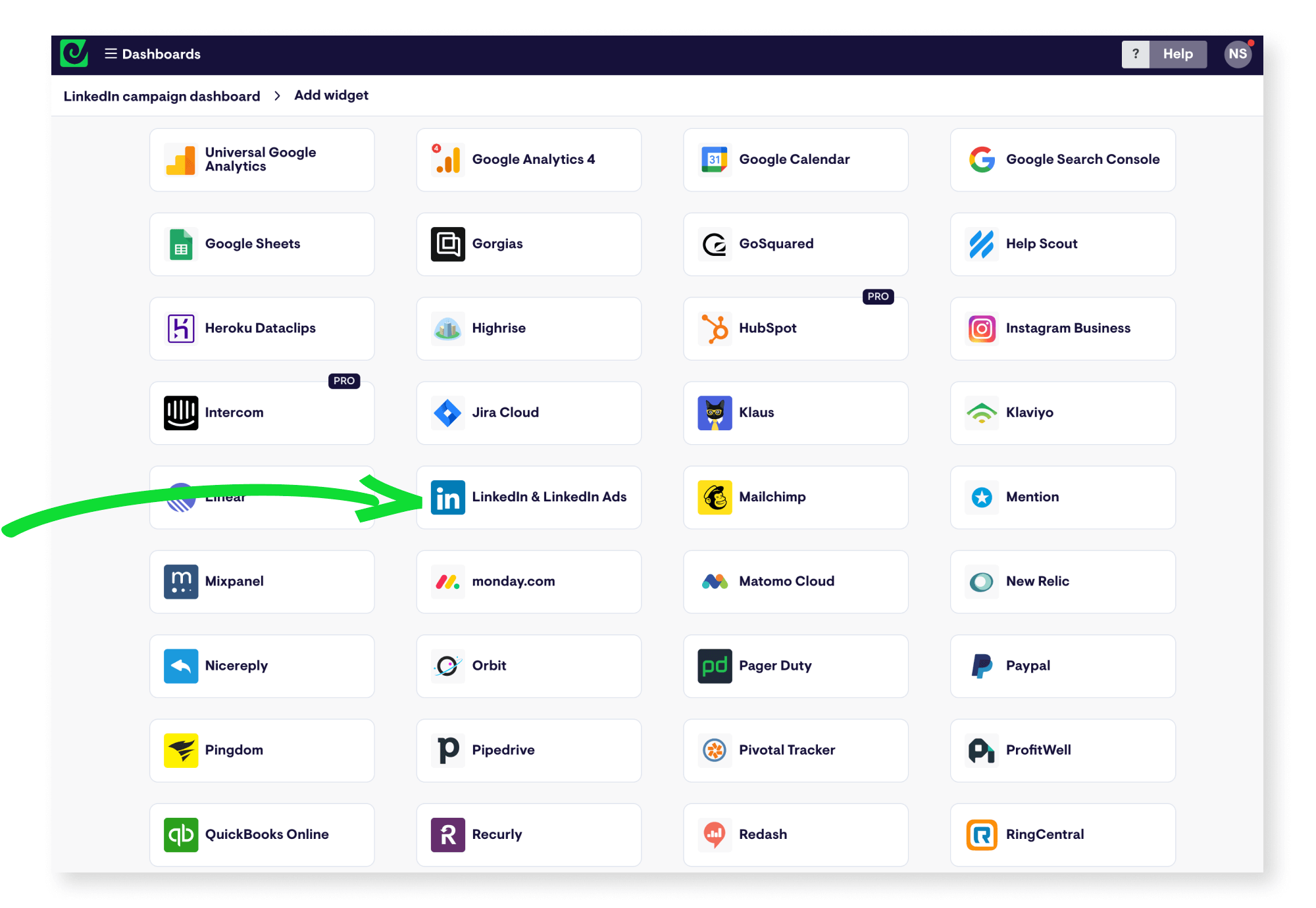Choose the Instagram Business icon
The width and height of the screenshot is (1316, 908).
click(982, 328)
